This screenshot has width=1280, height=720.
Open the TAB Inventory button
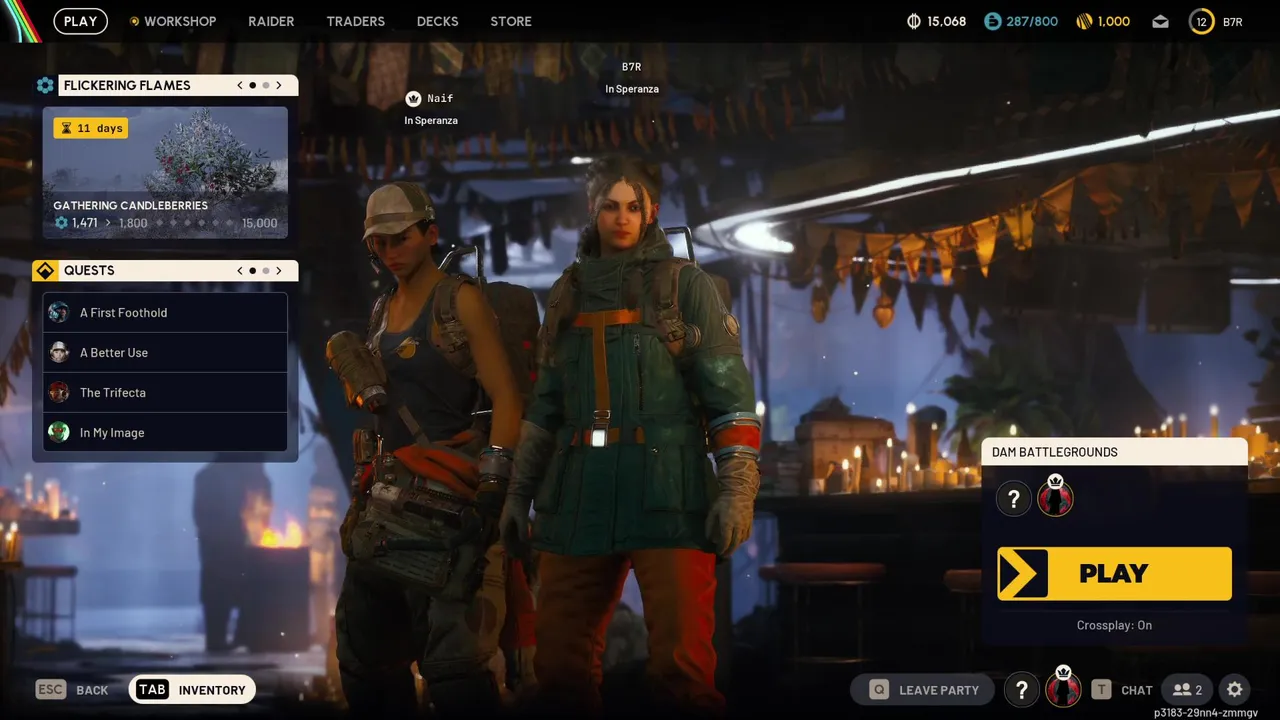[x=193, y=690]
